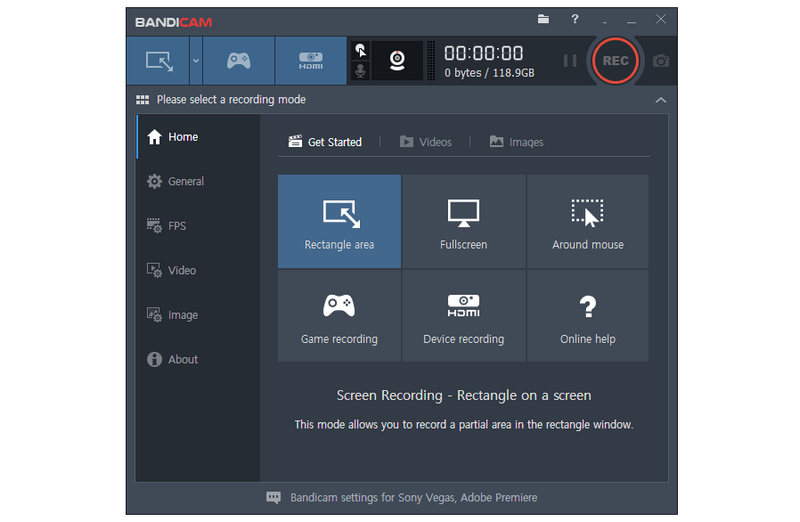Screen dimensions: 800x522
Task: Click the BANDICAM logo in title bar
Action: (173, 22)
